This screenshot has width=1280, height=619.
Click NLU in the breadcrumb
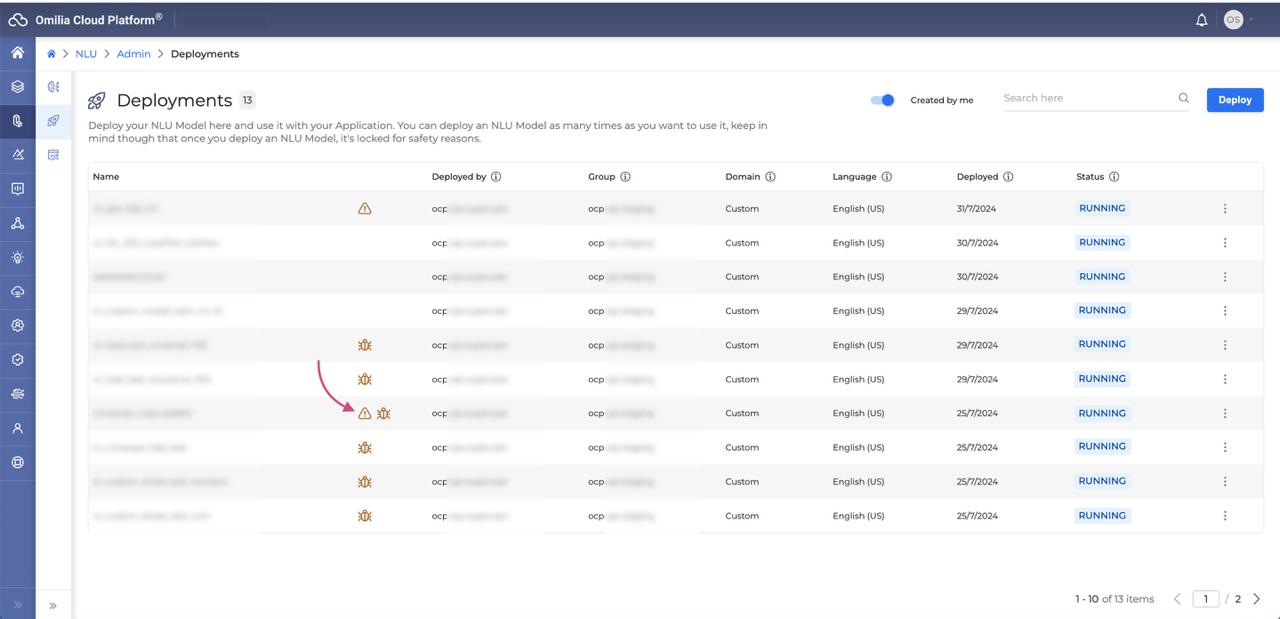tap(86, 54)
